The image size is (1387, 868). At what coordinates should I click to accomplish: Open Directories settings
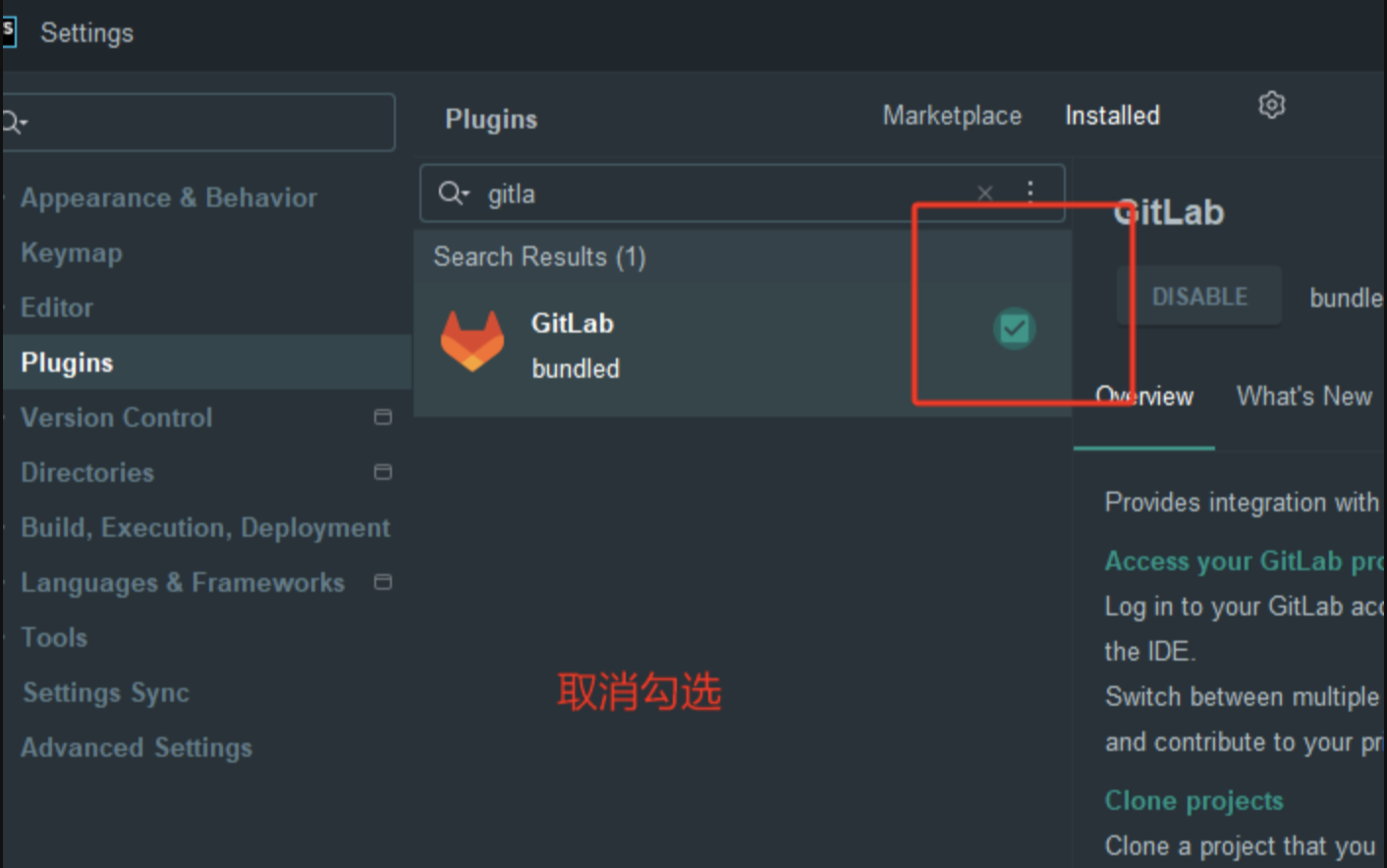87,473
